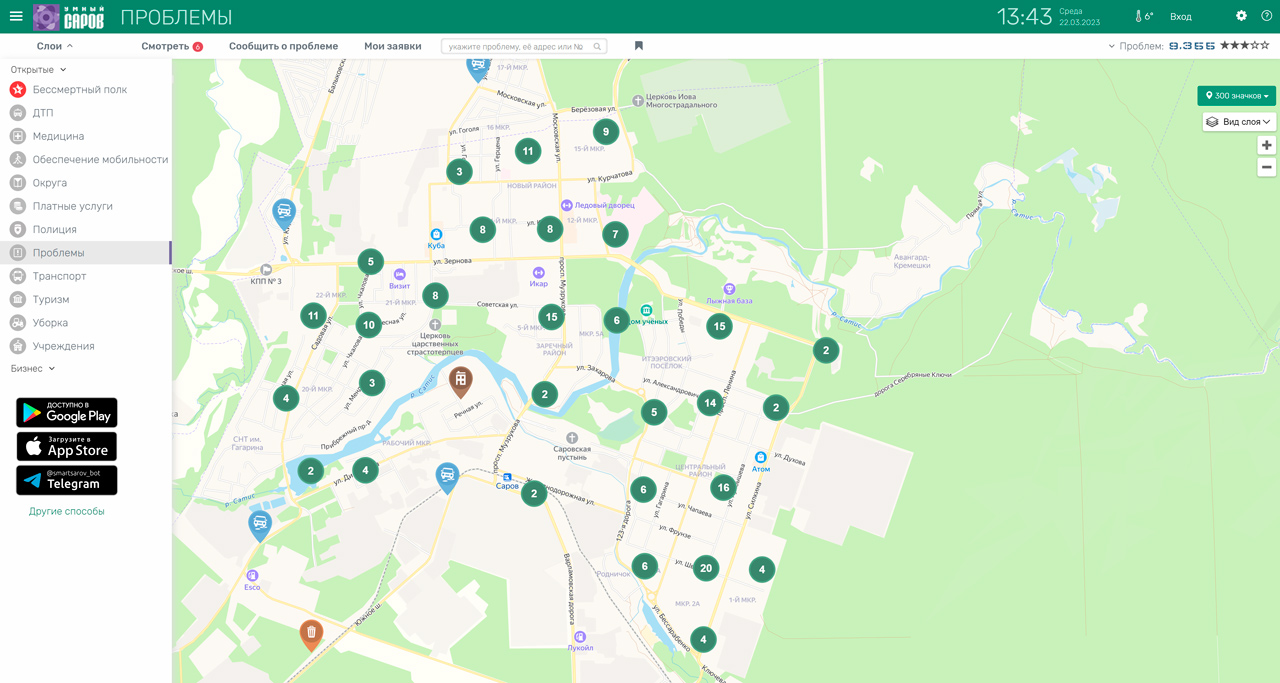Viewport: 1280px width, 683px height.
Task: Open the cluster marker showing 14
Action: click(x=710, y=403)
